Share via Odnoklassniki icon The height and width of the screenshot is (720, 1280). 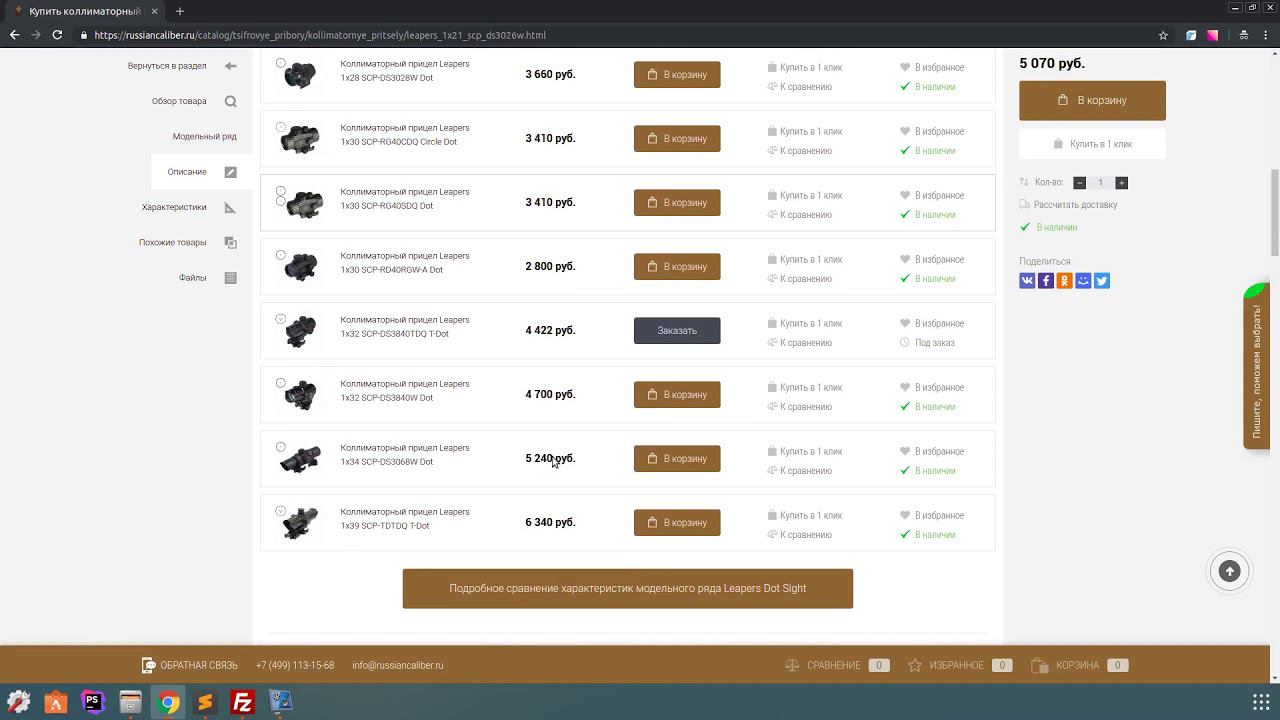coord(1064,281)
